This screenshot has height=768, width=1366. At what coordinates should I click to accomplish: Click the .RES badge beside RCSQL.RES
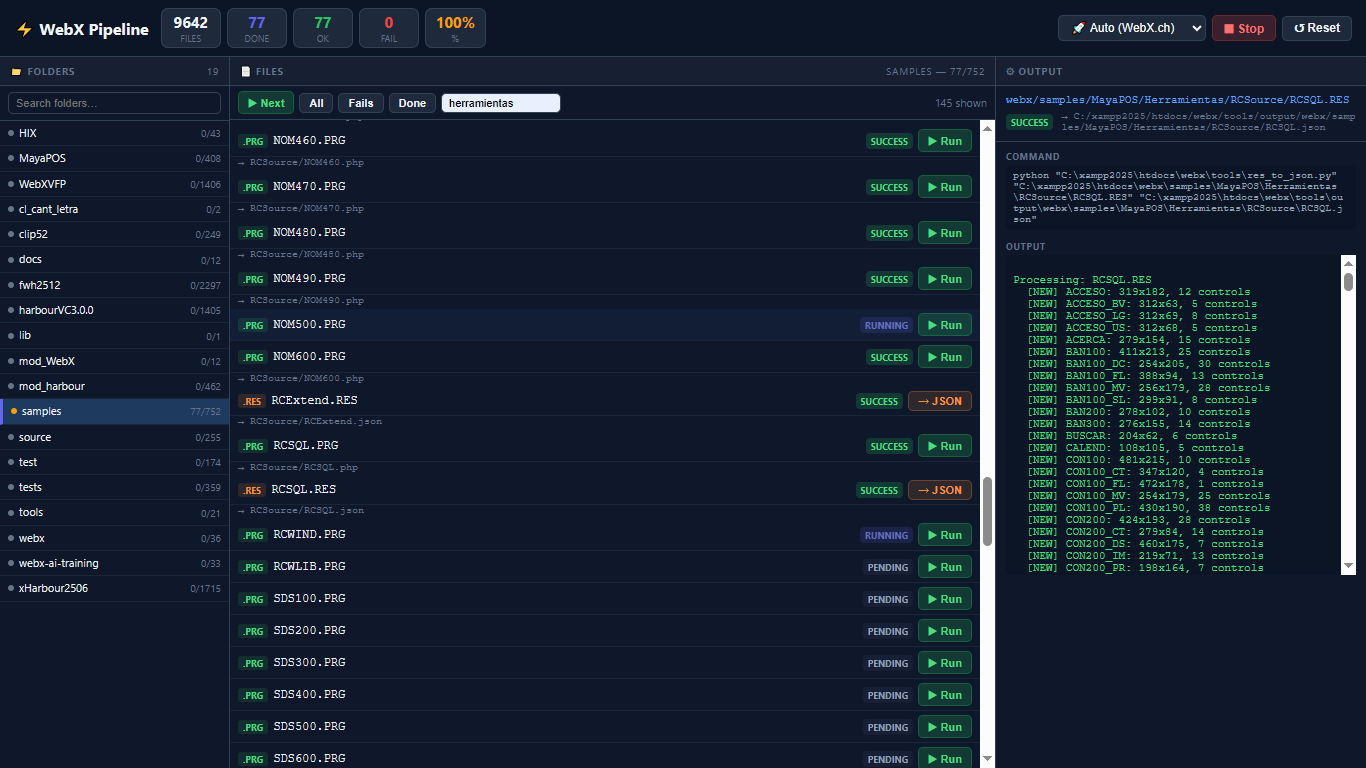coord(252,490)
